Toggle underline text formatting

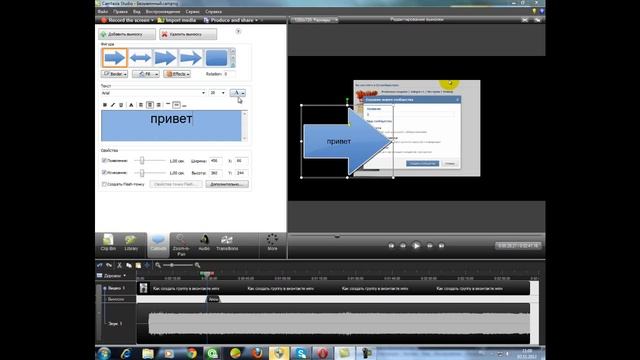[x=121, y=105]
